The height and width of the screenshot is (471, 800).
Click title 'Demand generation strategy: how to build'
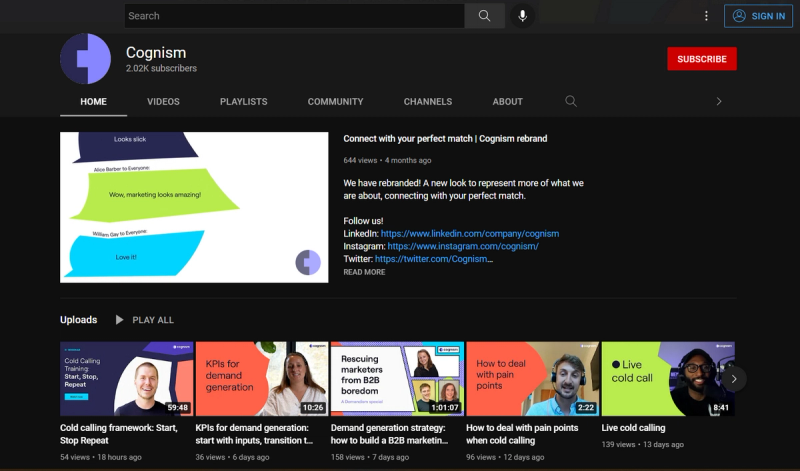(x=390, y=434)
